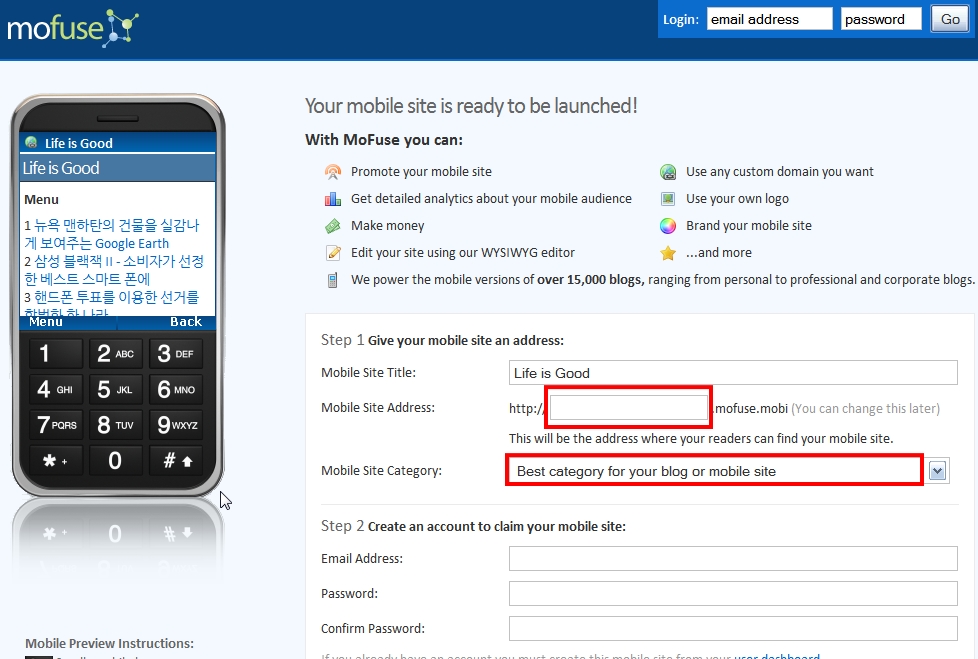This screenshot has height=659, width=978.
Task: Open the user dashboard link
Action: [777, 656]
